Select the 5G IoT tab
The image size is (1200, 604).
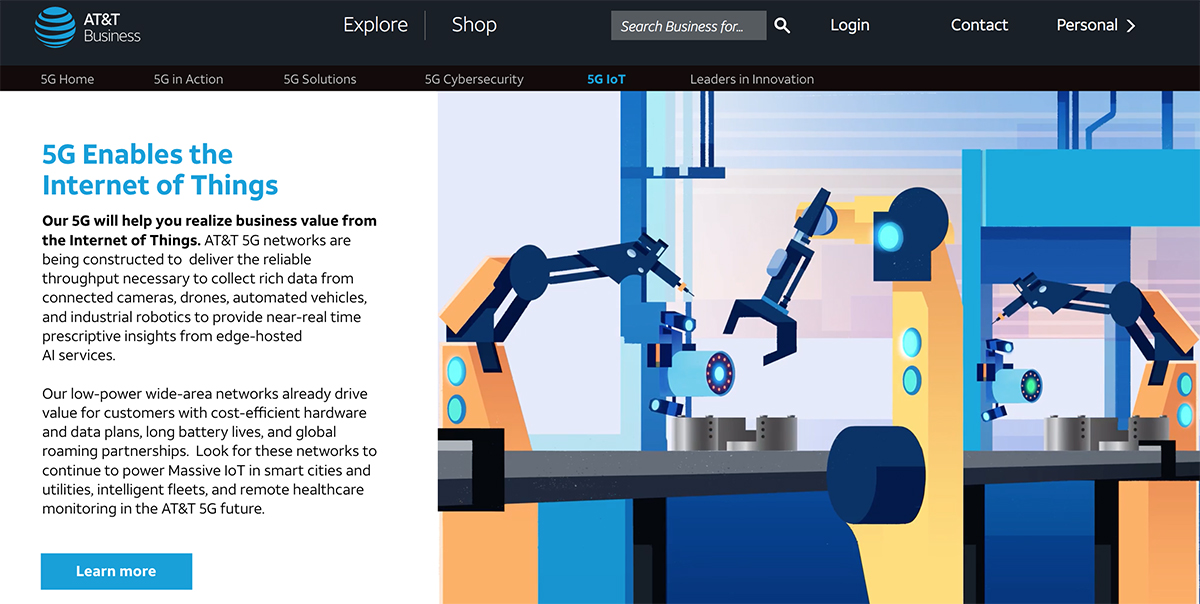(606, 79)
